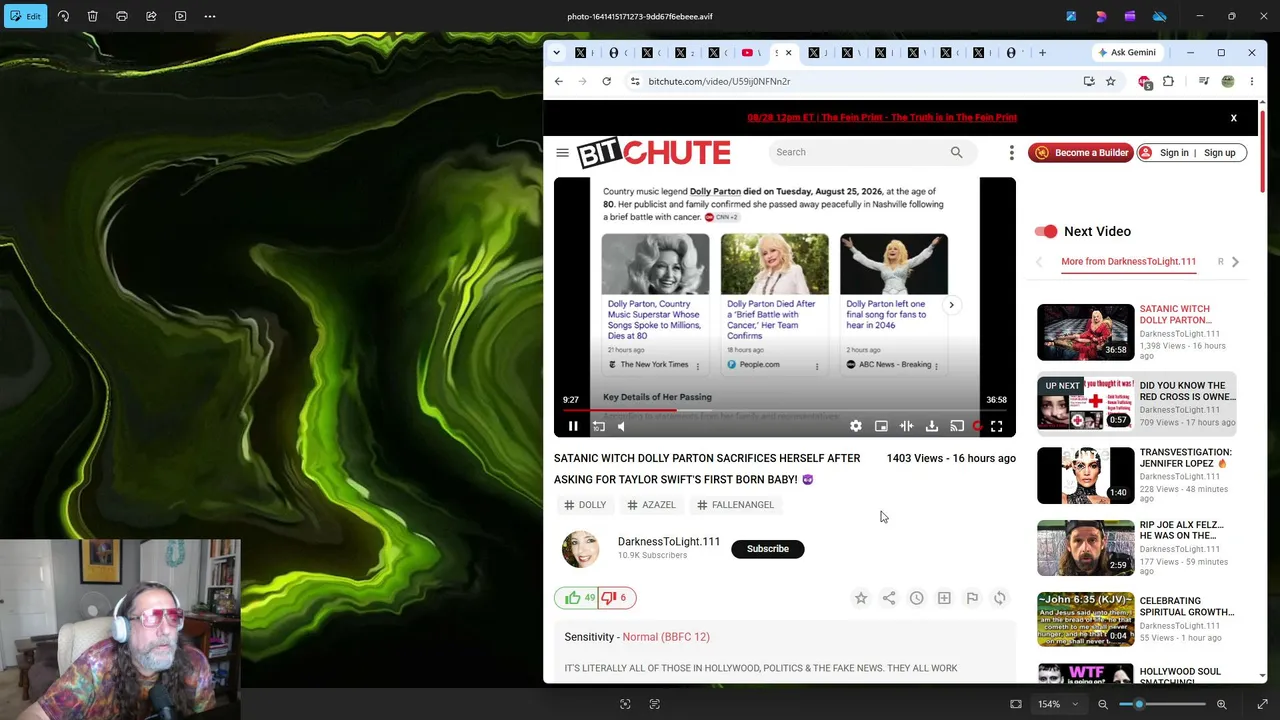Viewport: 1280px width, 720px height.
Task: Enable picture-in-picture mode
Action: point(881,426)
